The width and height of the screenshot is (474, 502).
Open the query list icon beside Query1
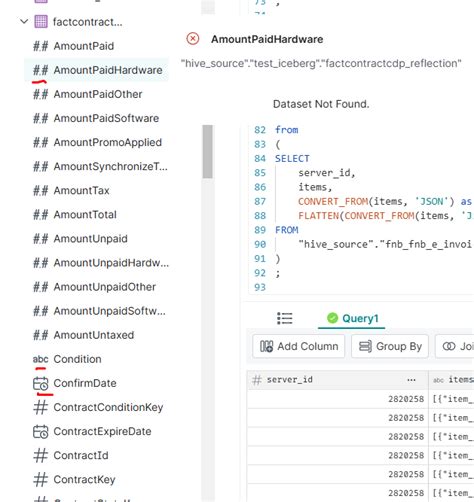coord(285,318)
